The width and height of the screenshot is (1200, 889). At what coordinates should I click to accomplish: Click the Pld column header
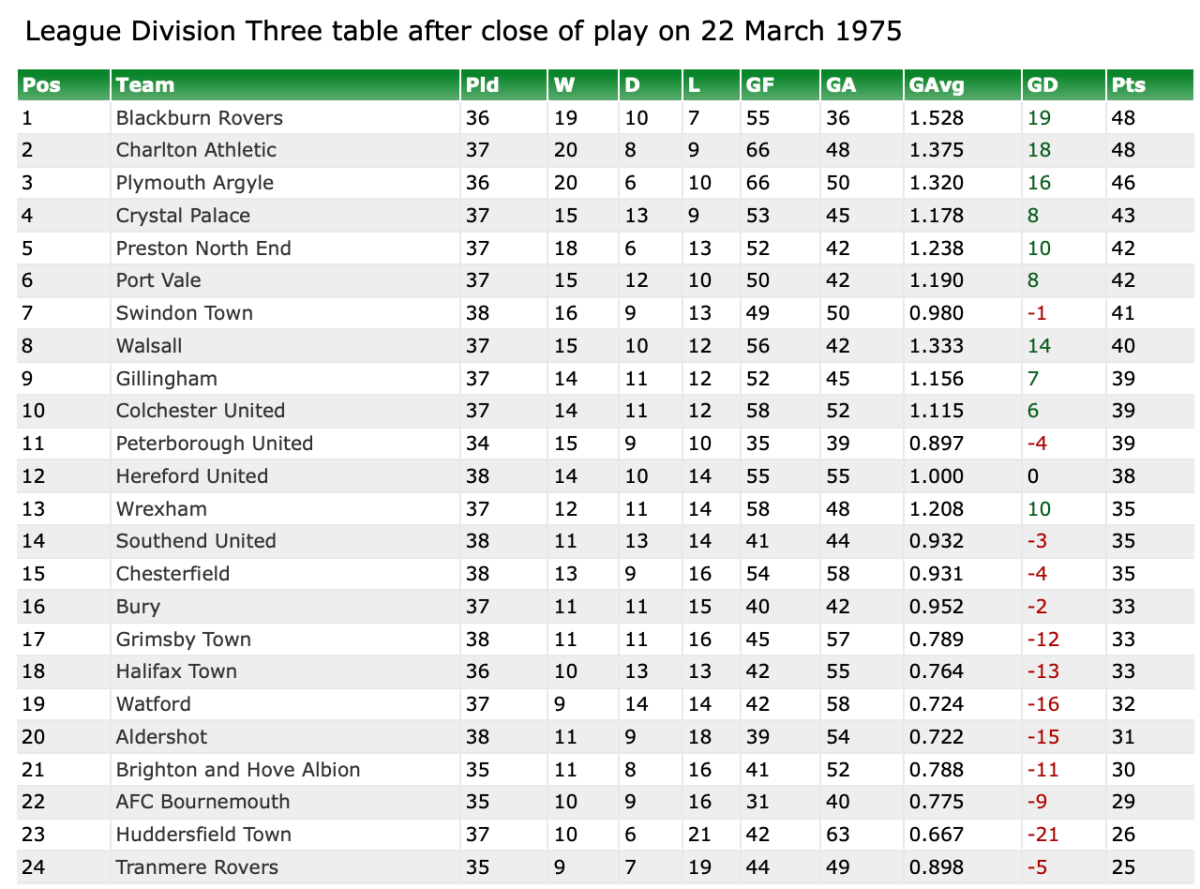click(482, 85)
